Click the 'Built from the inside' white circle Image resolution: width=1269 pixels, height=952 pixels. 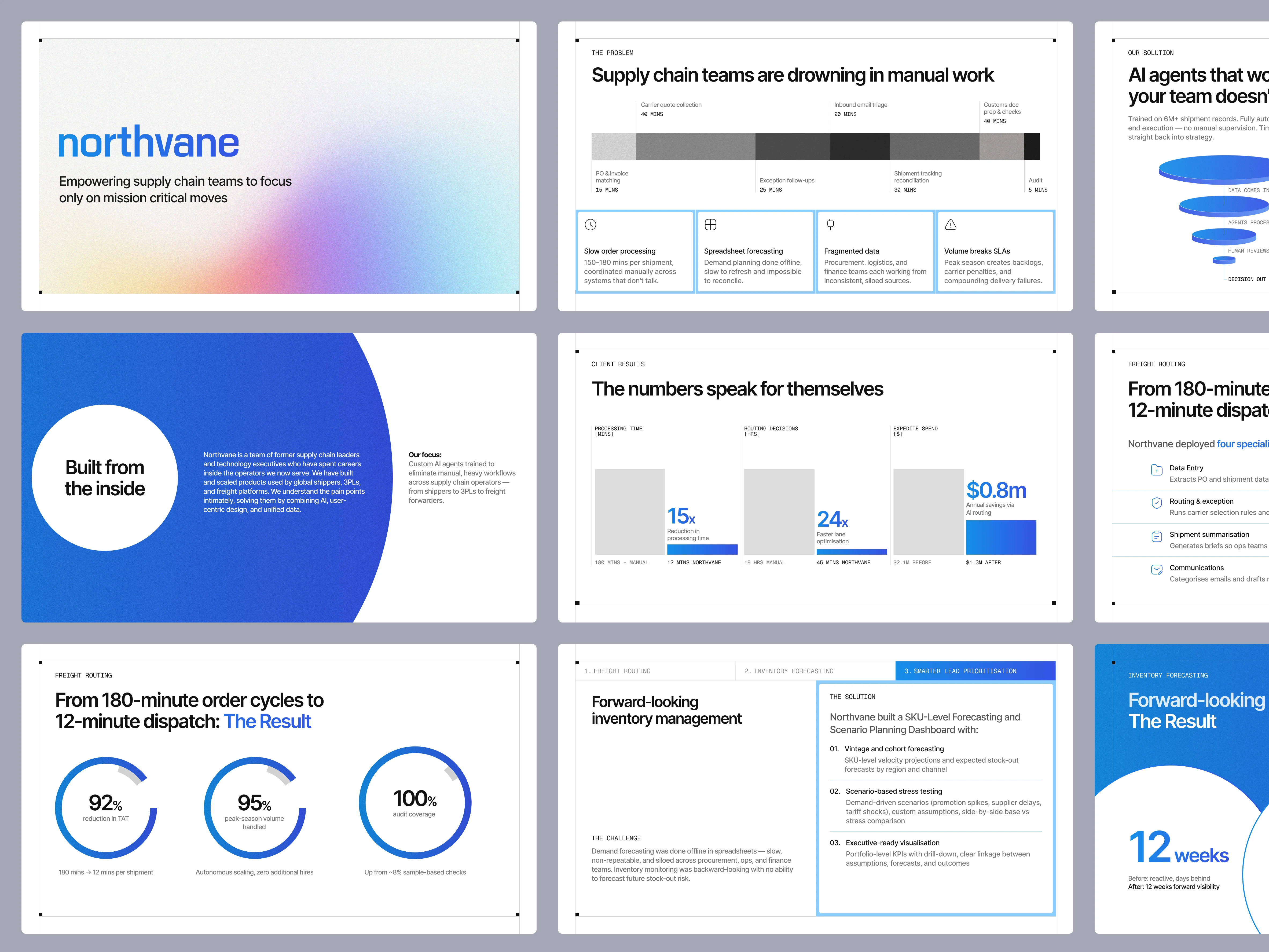click(x=105, y=477)
